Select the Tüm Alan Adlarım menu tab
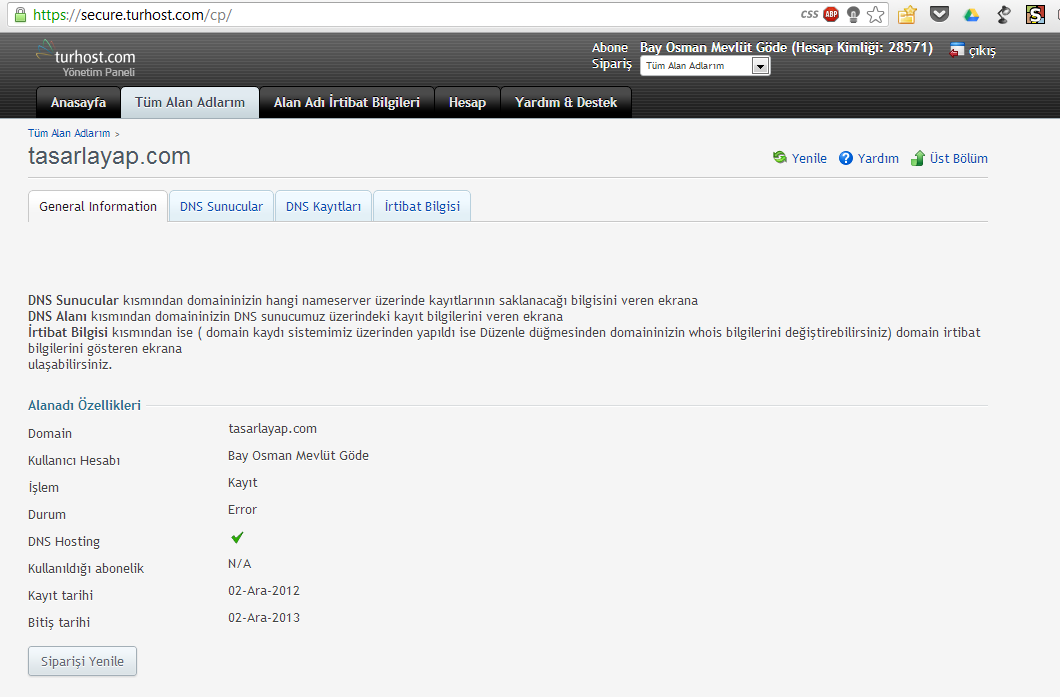 190,102
